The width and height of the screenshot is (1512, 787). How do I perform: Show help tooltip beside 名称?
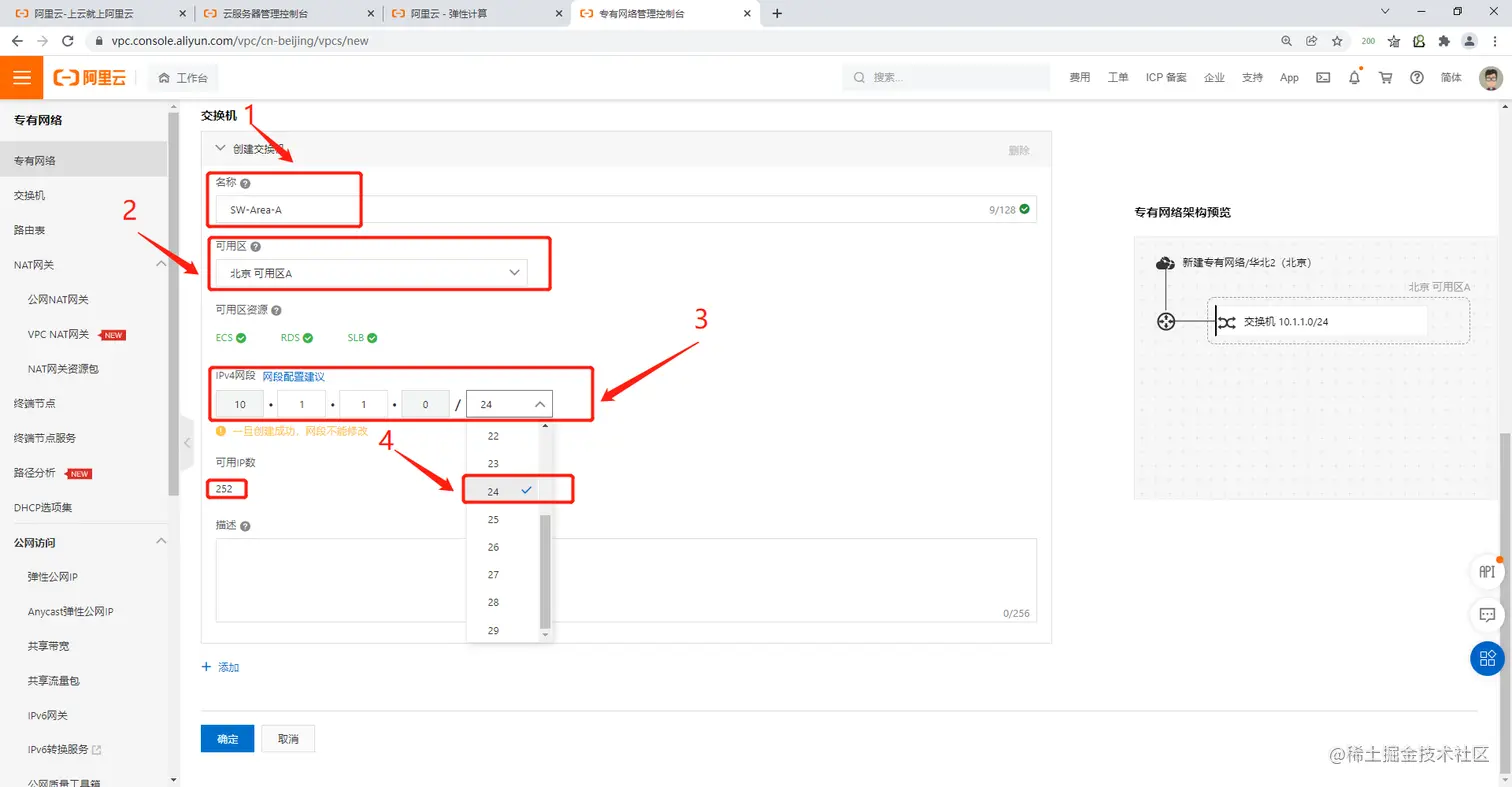pyautogui.click(x=245, y=184)
